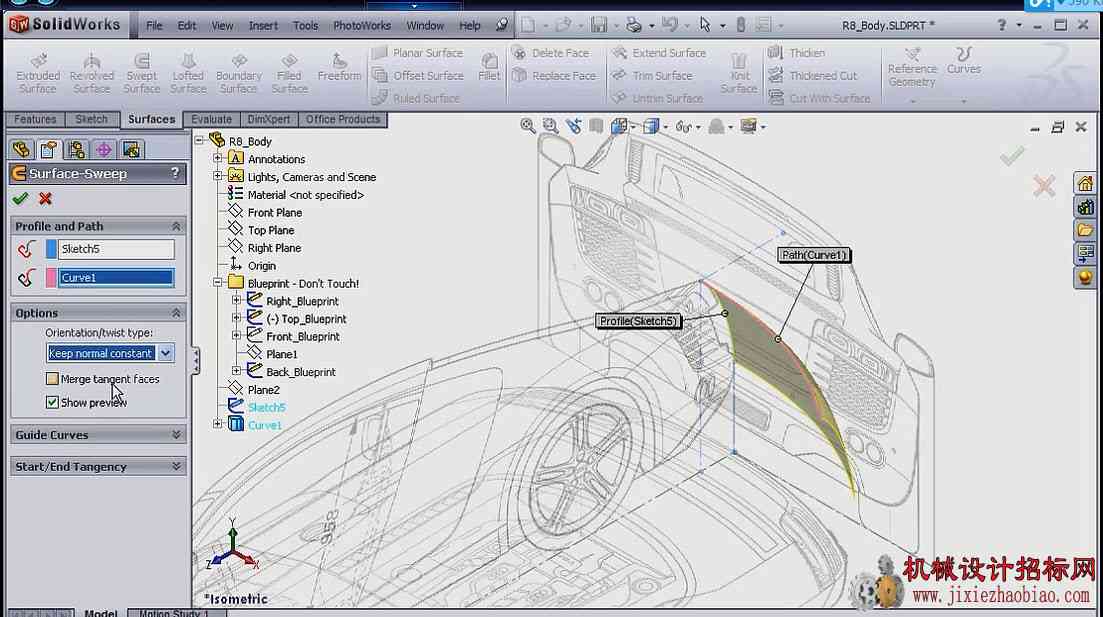
Task: Switch to the Evaluate tab
Action: 211,119
